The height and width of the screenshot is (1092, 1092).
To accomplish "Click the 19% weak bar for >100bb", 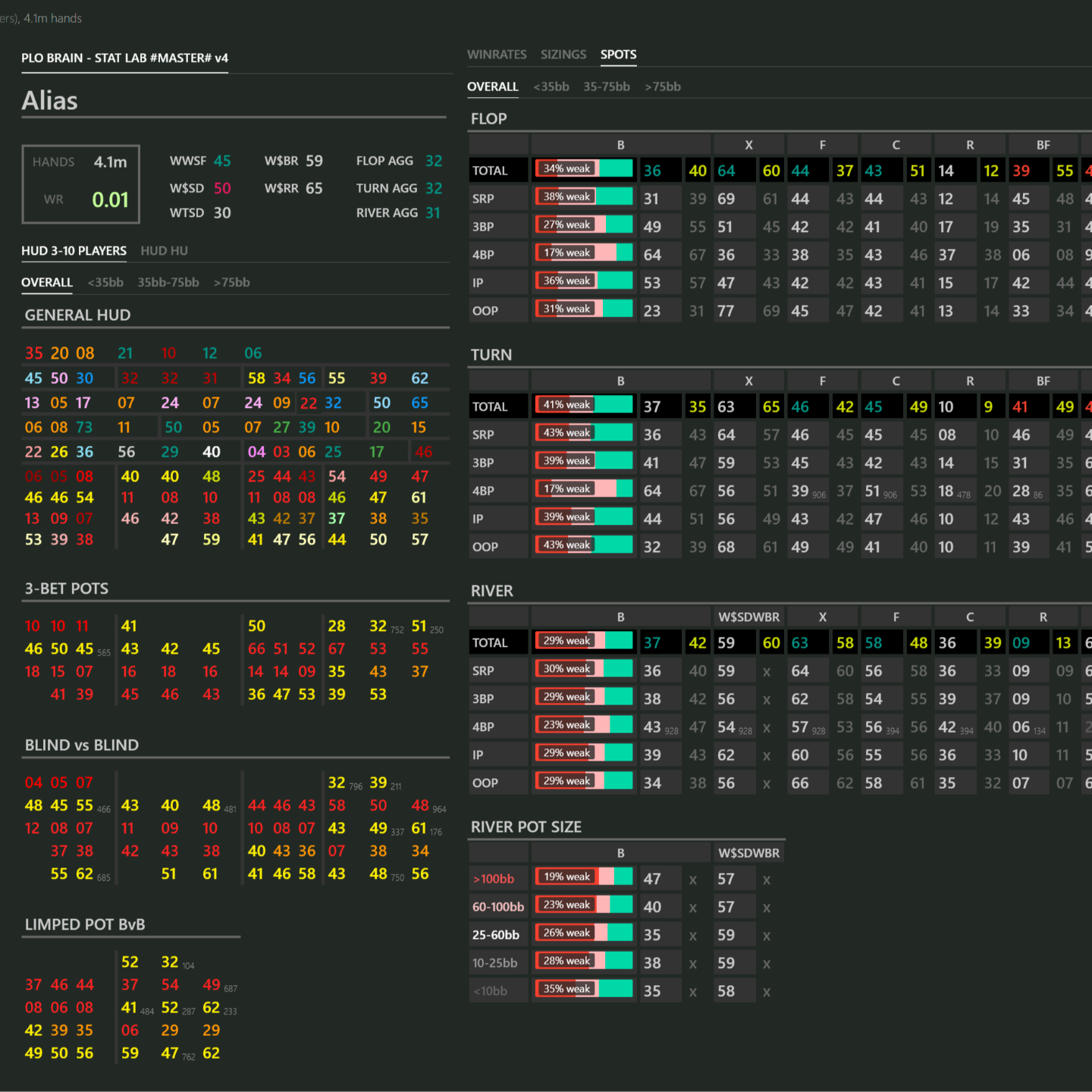I will click(583, 877).
